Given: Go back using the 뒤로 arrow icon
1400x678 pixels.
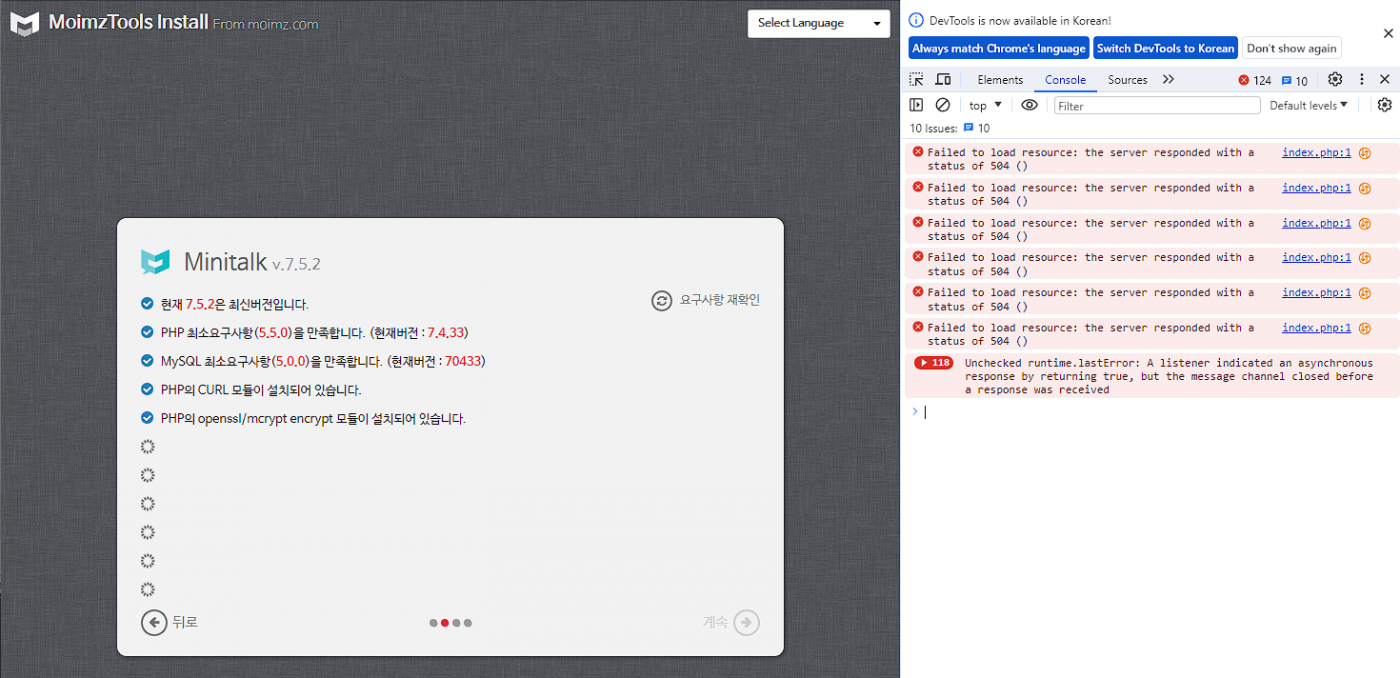Looking at the screenshot, I should [x=154, y=623].
